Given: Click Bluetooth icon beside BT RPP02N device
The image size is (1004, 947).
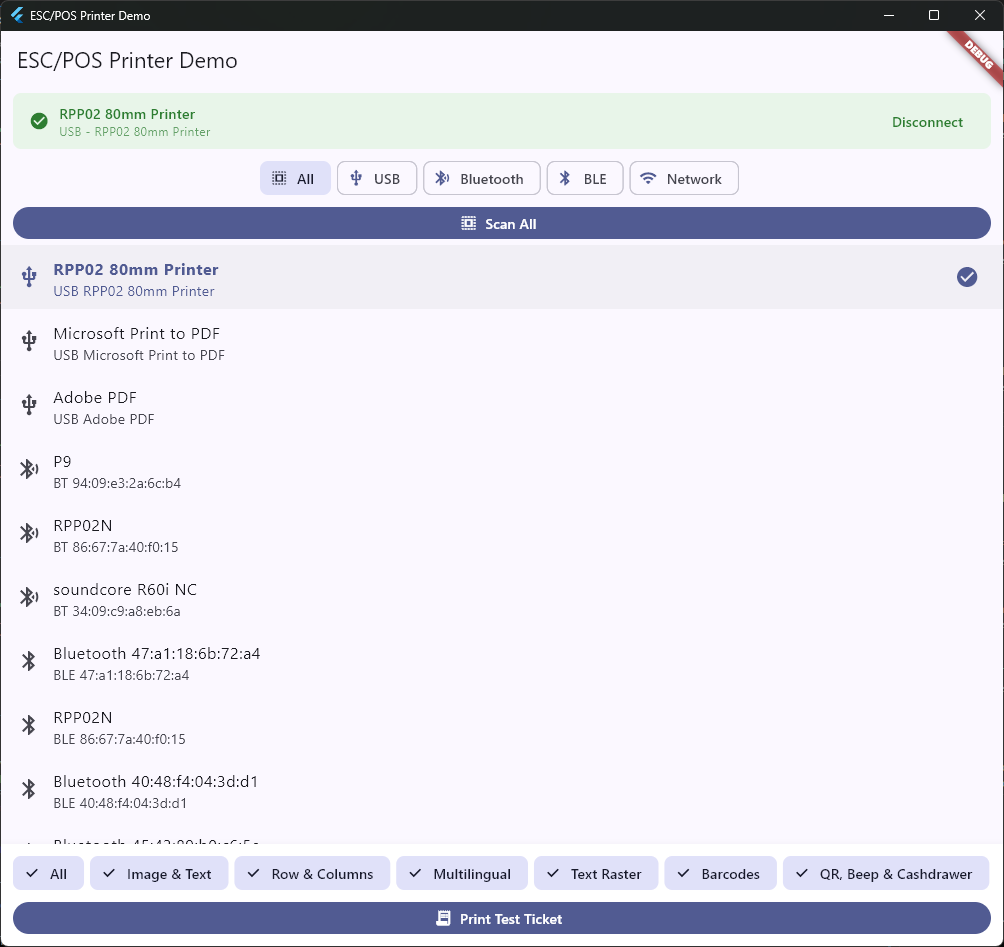Looking at the screenshot, I should [x=29, y=533].
